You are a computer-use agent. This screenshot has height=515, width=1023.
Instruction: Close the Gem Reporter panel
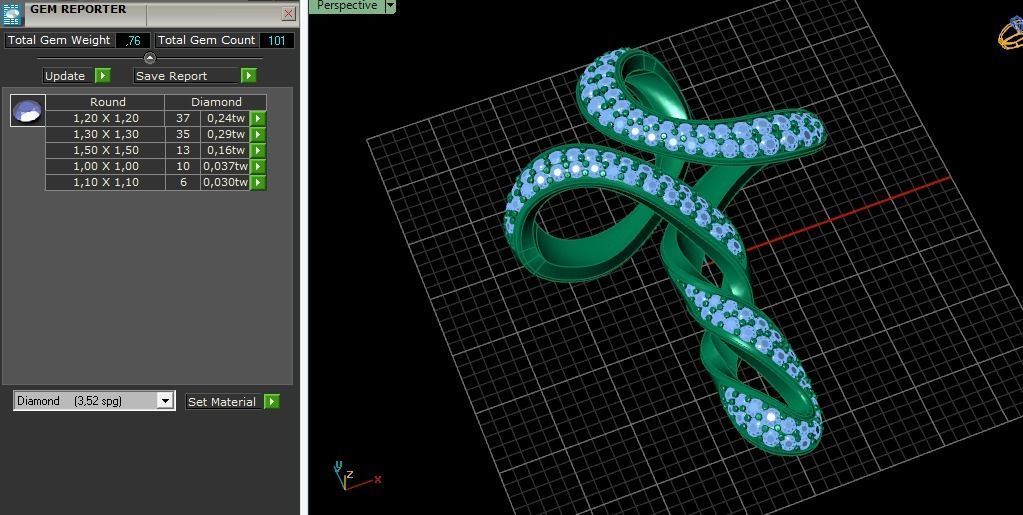288,14
